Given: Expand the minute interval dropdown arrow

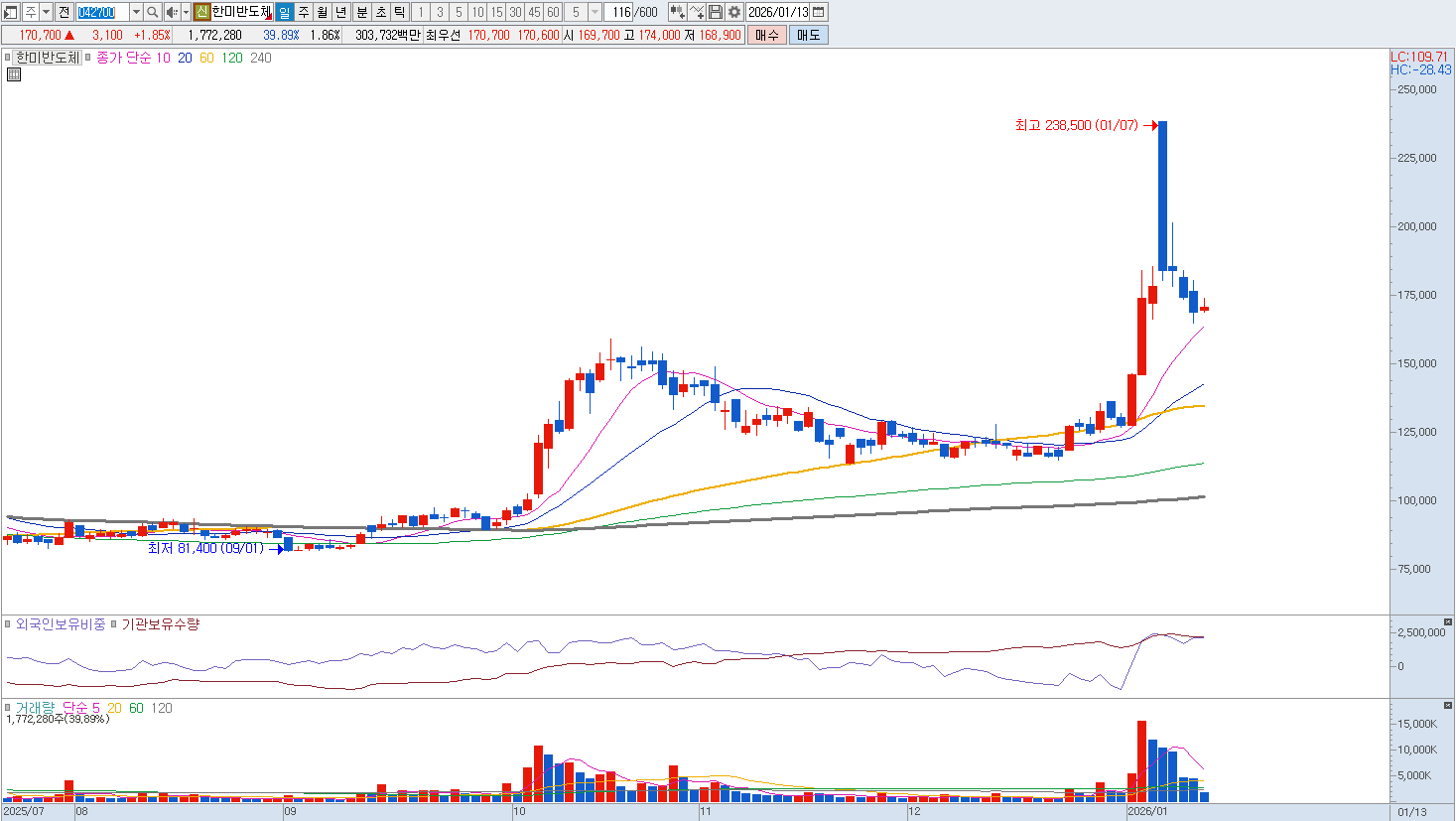Looking at the screenshot, I should pyautogui.click(x=595, y=12).
